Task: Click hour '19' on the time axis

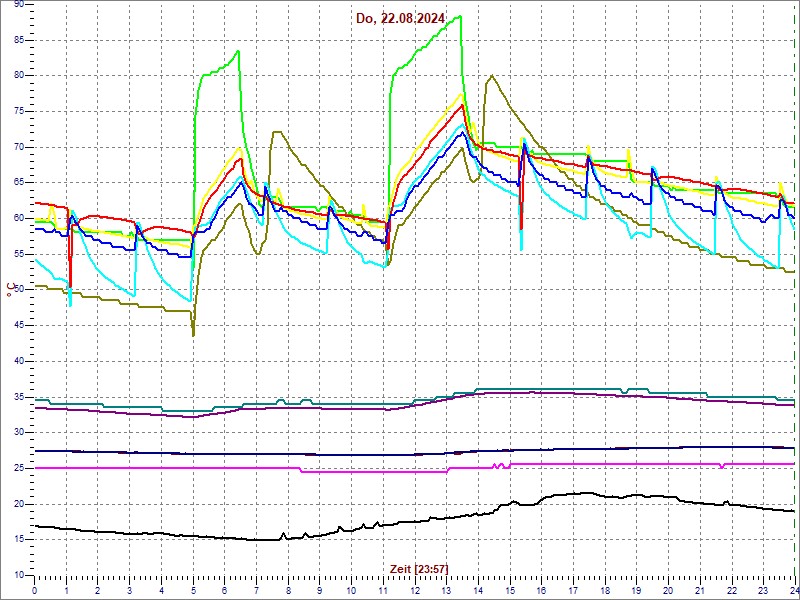Action: 636,590
